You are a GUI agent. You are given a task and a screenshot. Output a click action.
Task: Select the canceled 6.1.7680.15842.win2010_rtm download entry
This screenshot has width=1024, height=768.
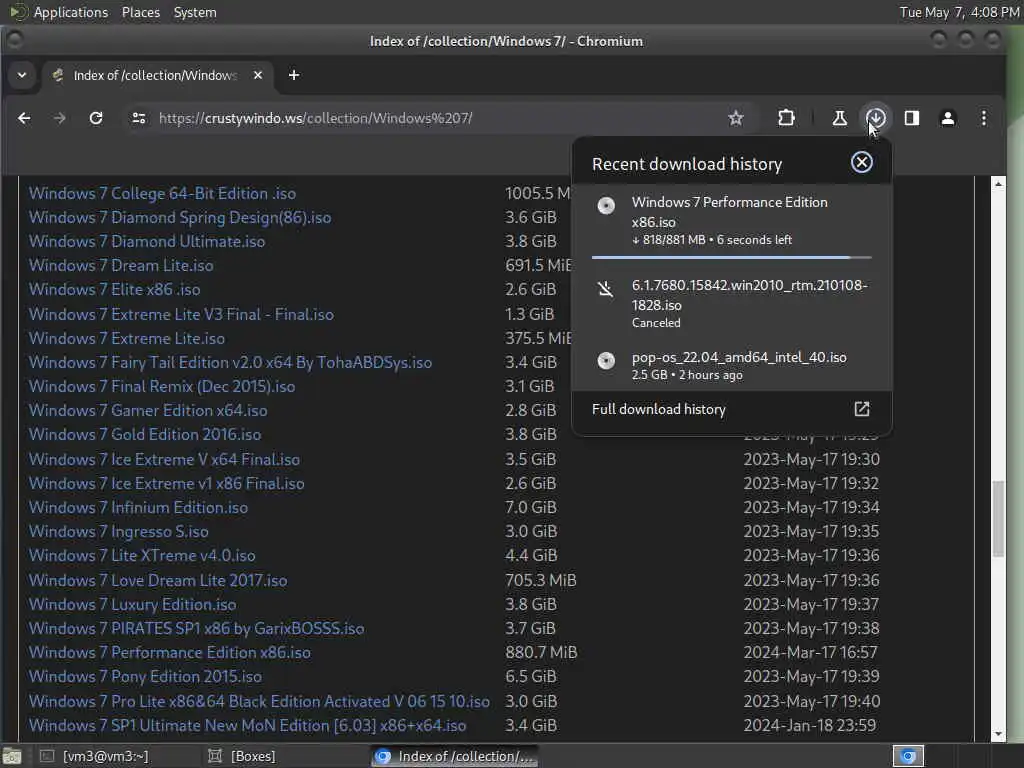731,304
